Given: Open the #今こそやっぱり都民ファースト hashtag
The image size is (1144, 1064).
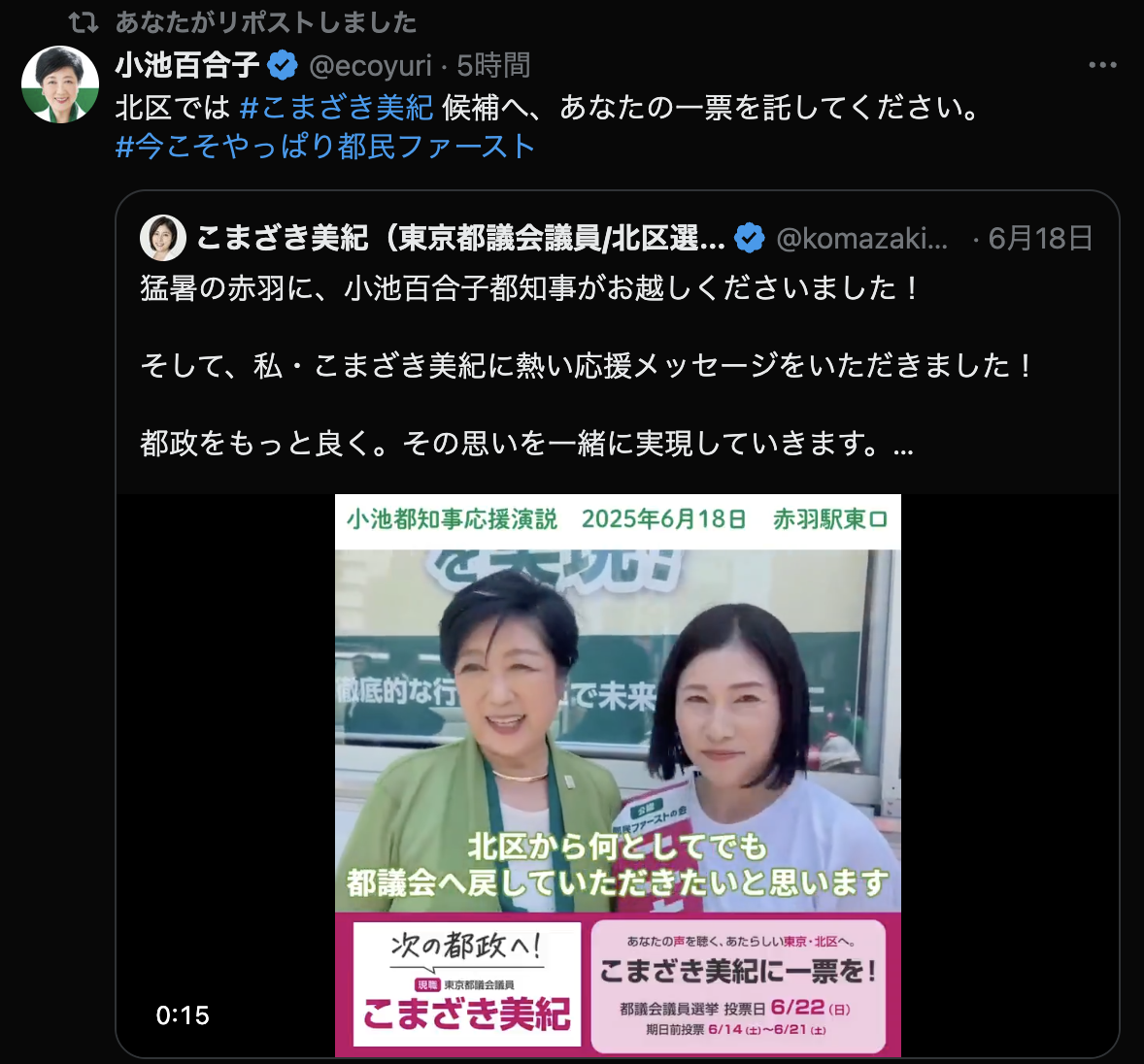Looking at the screenshot, I should tap(325, 146).
